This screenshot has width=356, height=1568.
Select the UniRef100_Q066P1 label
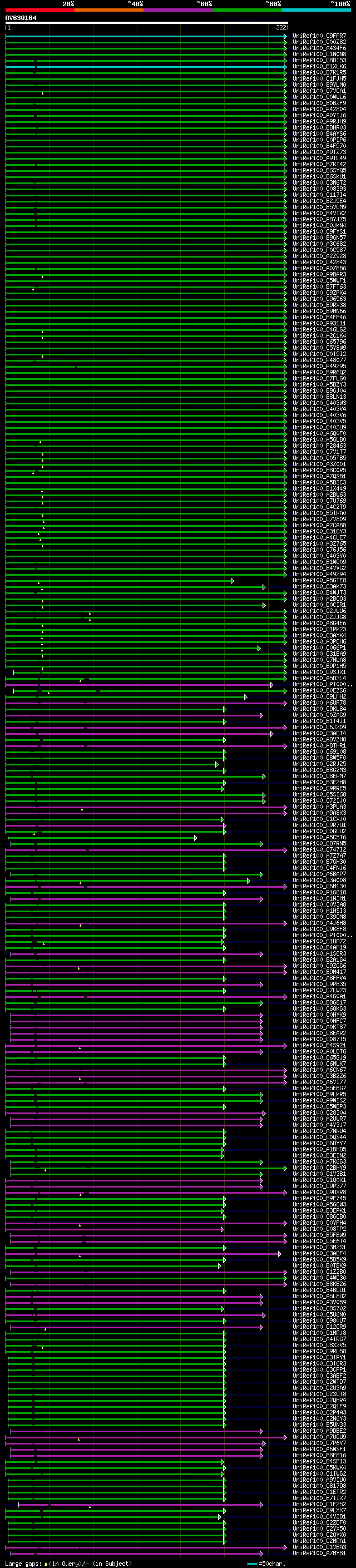[319, 648]
